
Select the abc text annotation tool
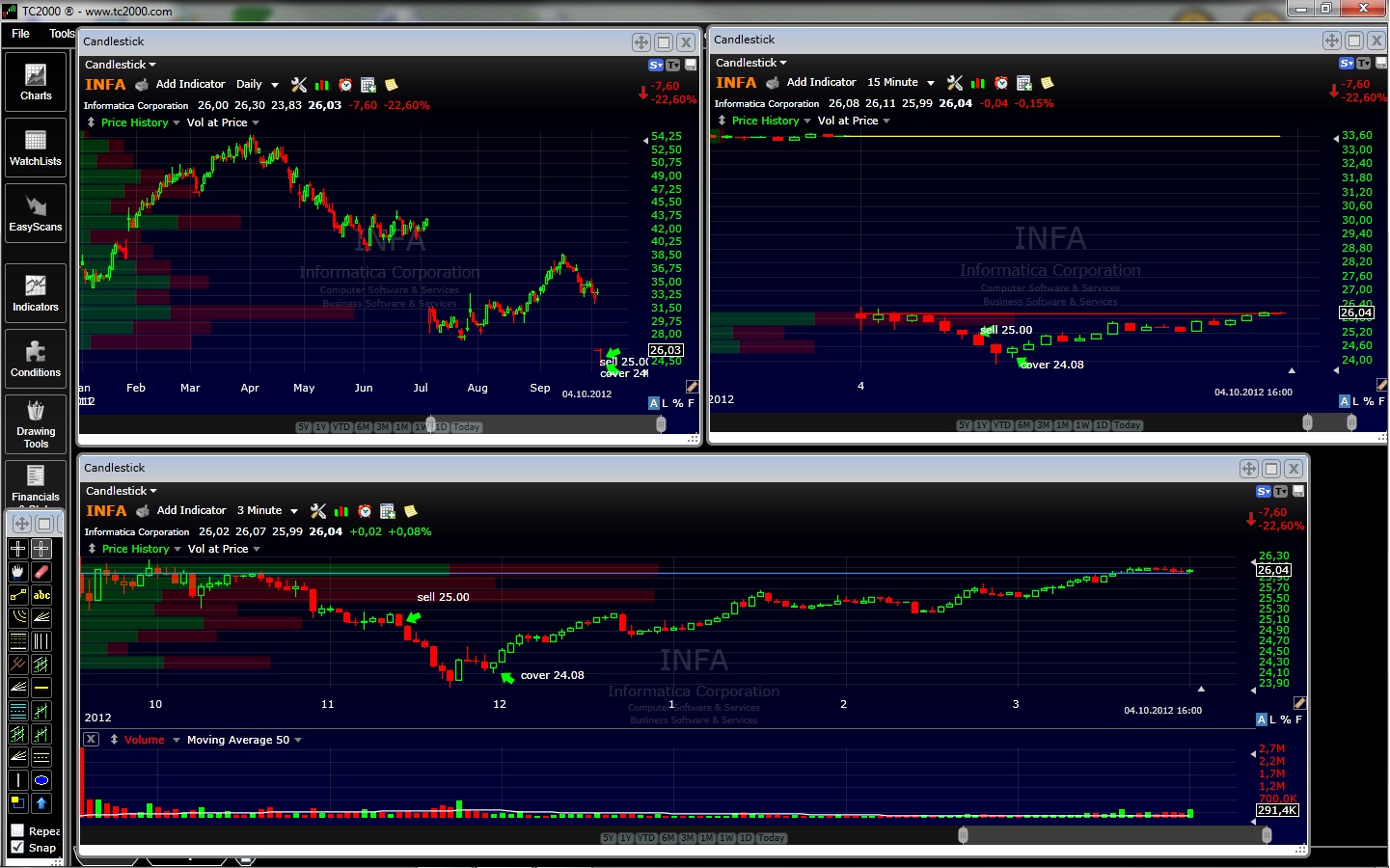(41, 595)
